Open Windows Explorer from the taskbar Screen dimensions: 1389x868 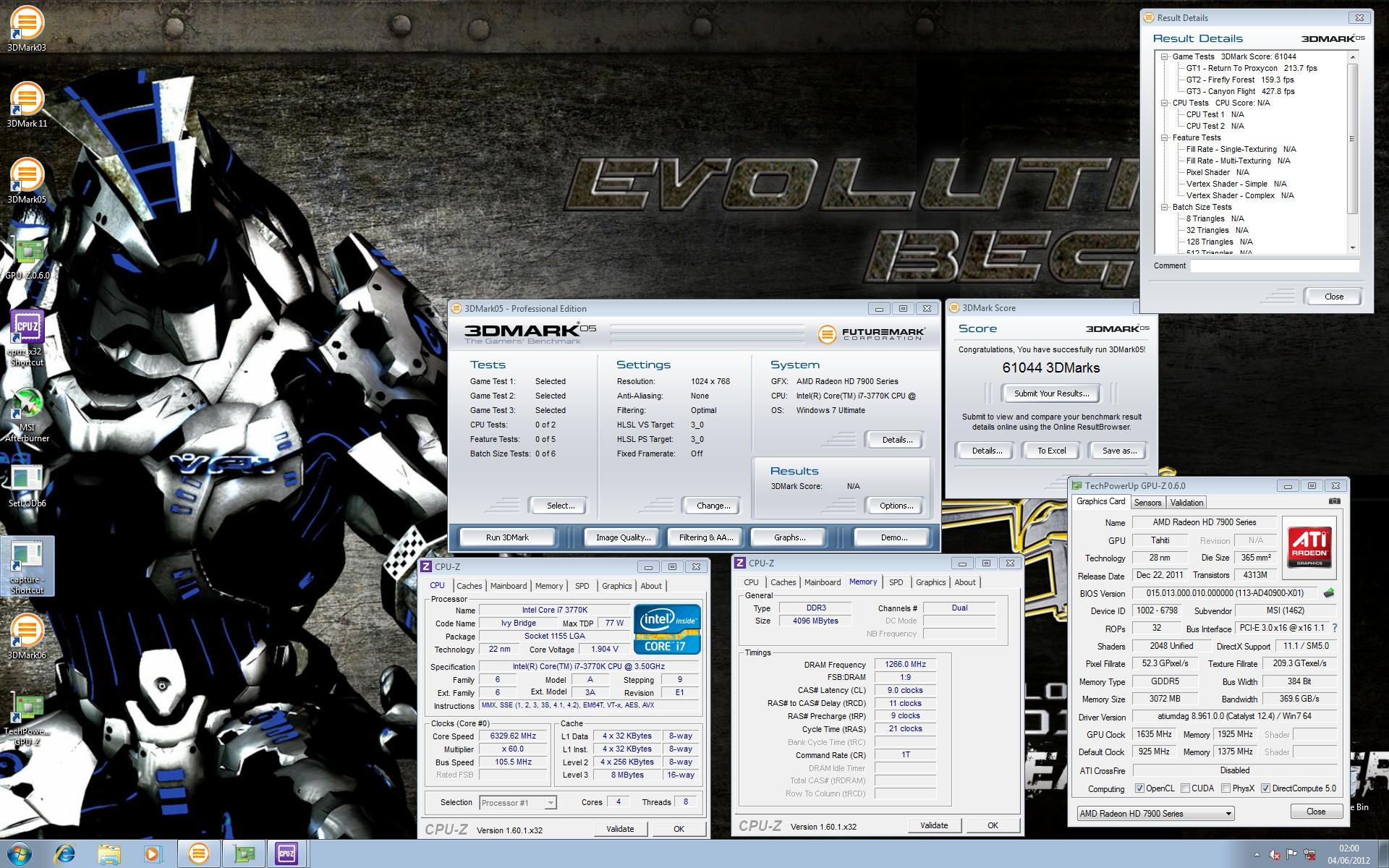tap(109, 854)
